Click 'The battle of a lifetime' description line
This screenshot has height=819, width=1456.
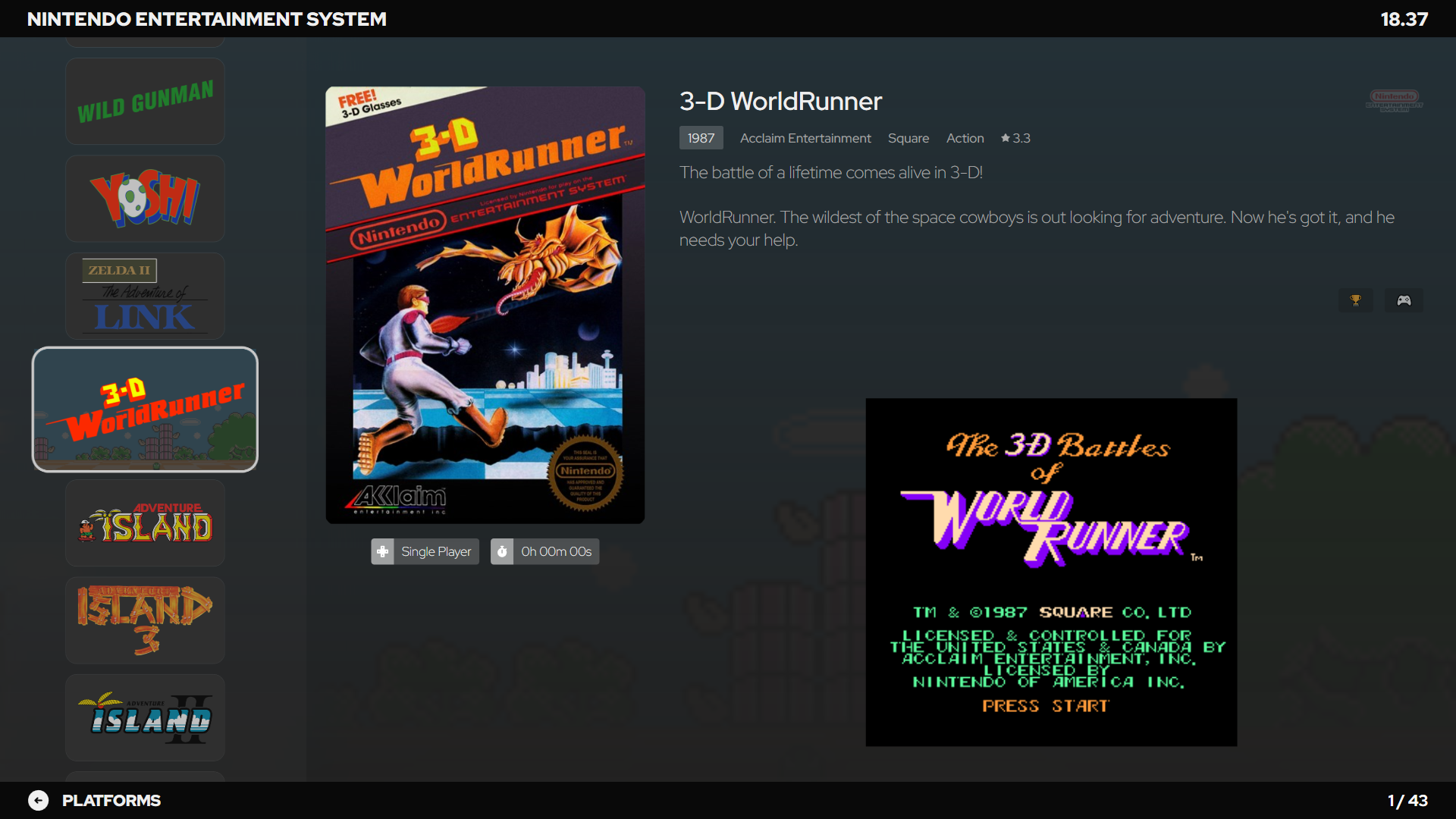coord(831,172)
